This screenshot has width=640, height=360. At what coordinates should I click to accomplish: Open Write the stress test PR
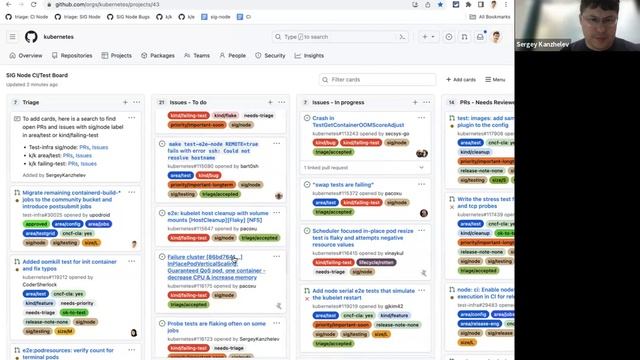[x=485, y=202]
